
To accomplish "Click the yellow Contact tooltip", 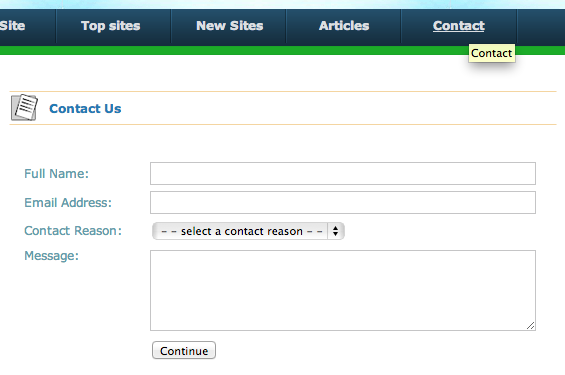I will click(491, 53).
